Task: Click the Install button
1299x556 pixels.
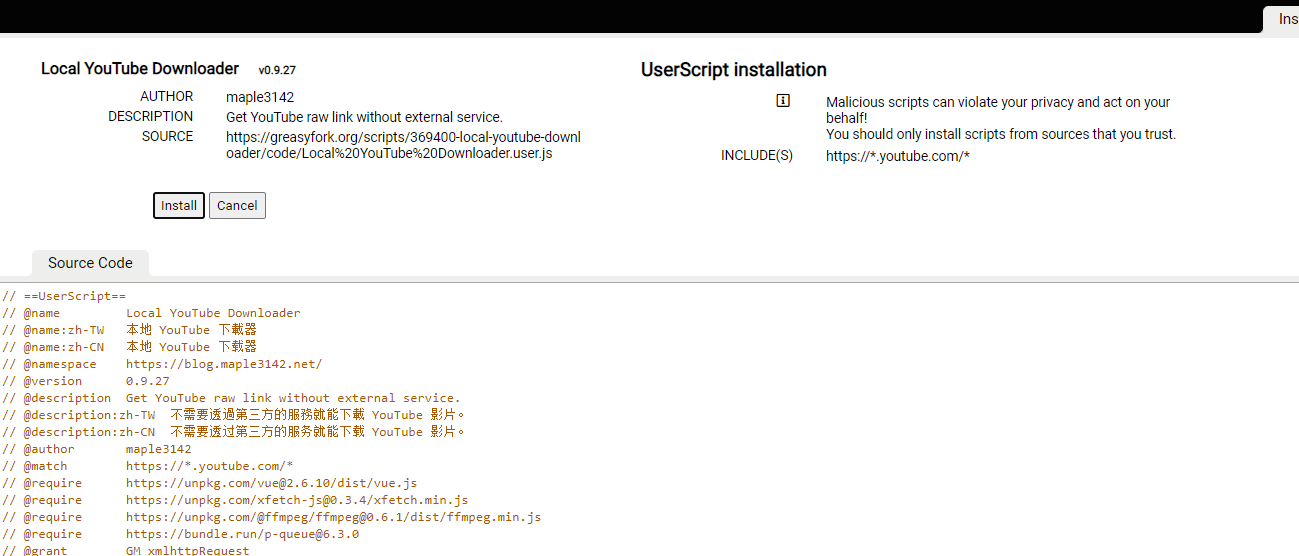Action: pos(179,205)
